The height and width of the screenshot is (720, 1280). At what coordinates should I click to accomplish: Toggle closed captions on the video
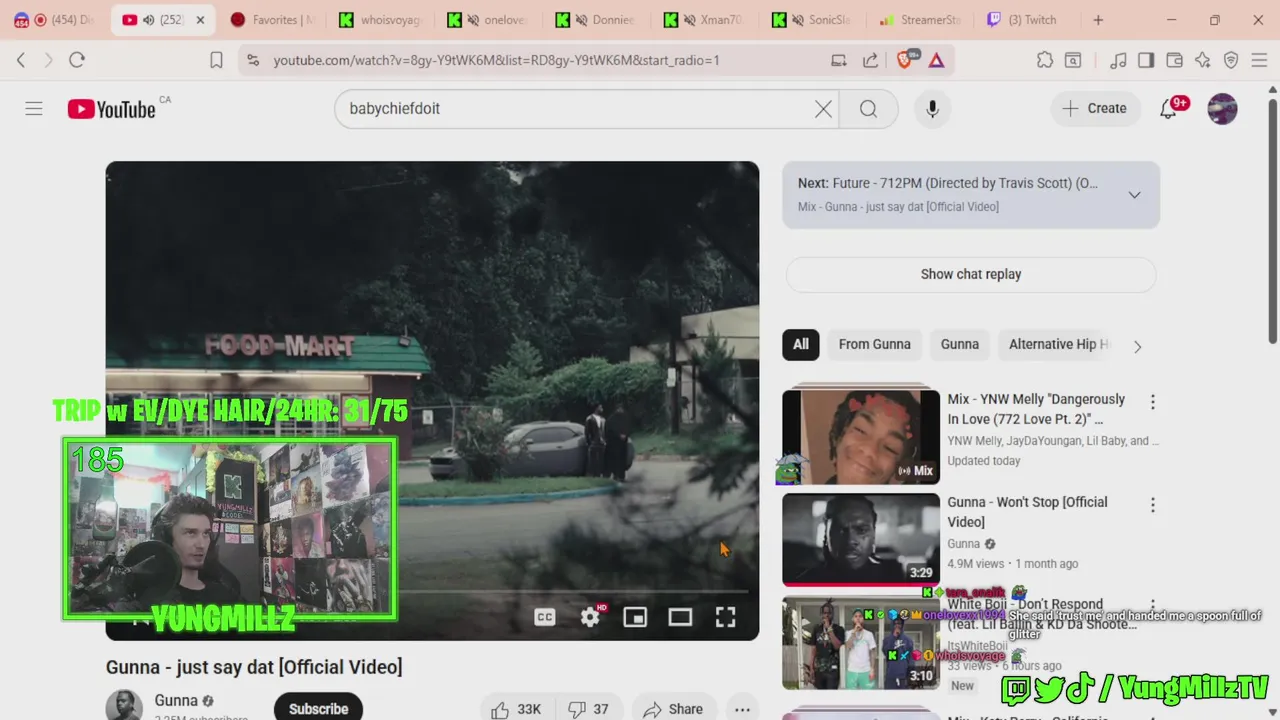tap(545, 617)
